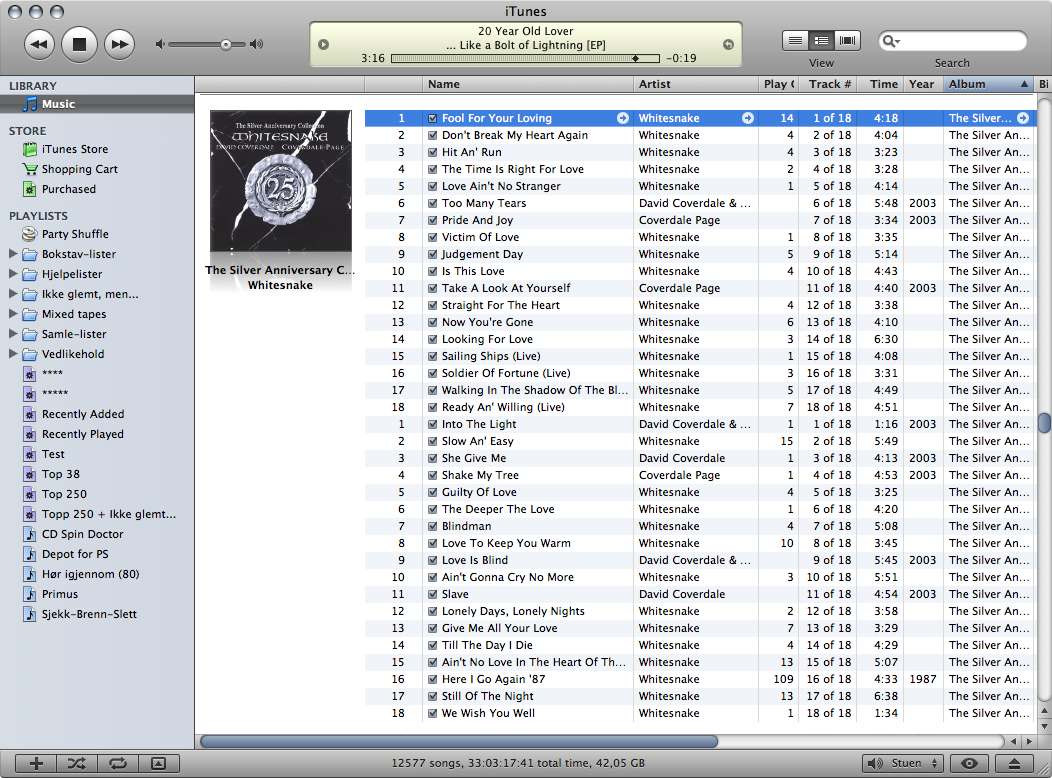Show or hide artwork viewer
The image size is (1052, 778).
pos(158,763)
